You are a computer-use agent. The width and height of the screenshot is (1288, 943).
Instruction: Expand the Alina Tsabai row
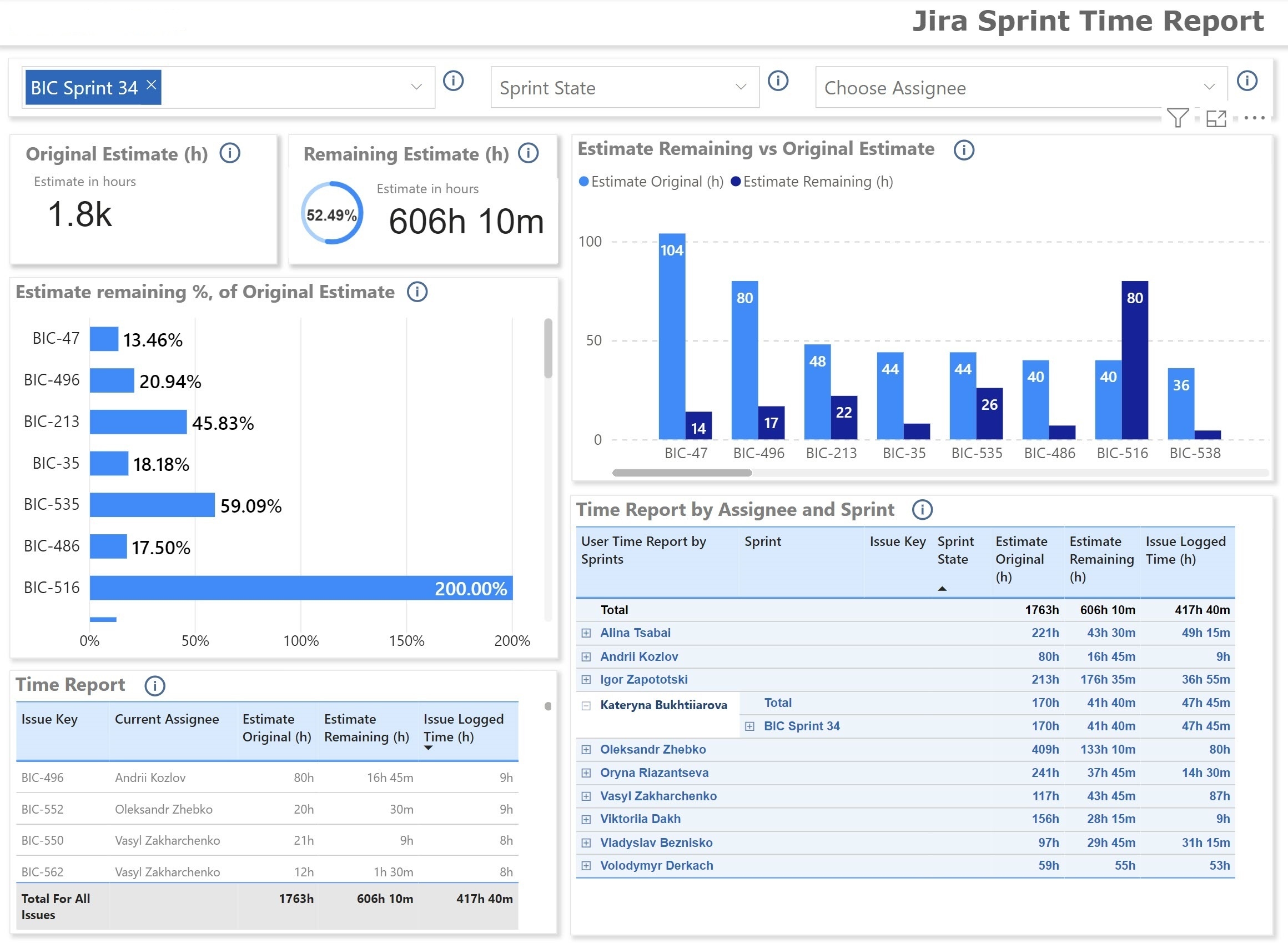(x=586, y=633)
